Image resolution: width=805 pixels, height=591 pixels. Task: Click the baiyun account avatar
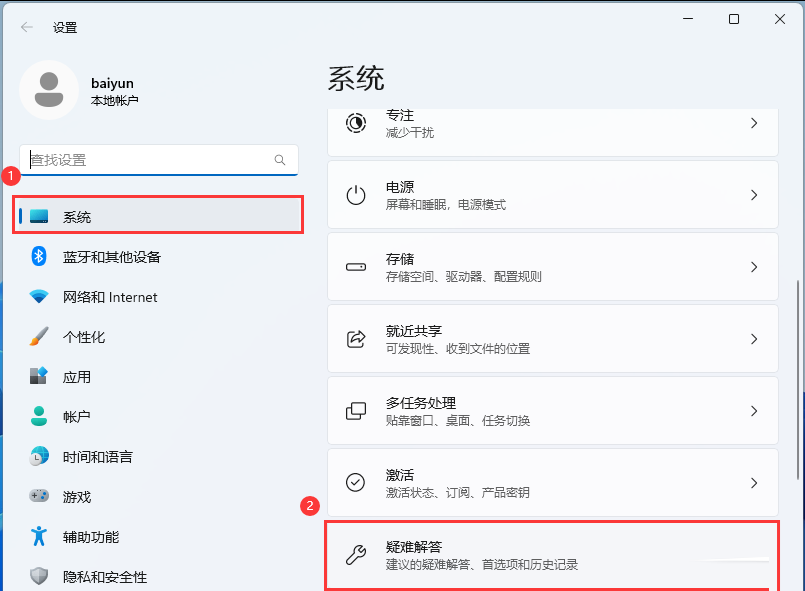coord(49,89)
